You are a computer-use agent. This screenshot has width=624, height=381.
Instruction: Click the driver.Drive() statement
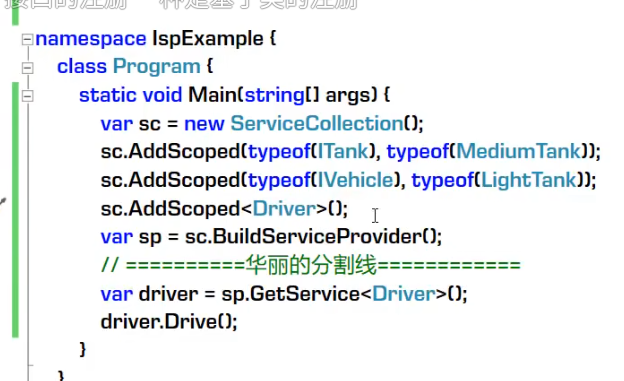pos(169,322)
